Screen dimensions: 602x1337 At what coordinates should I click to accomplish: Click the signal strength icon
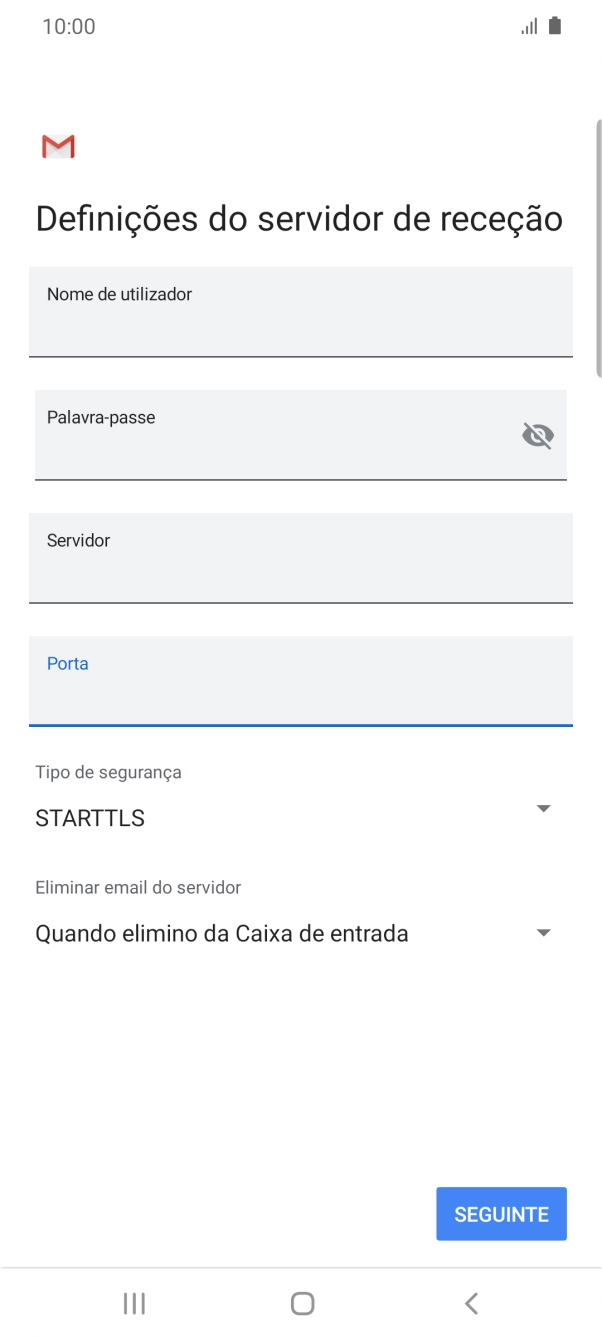[x=530, y=26]
